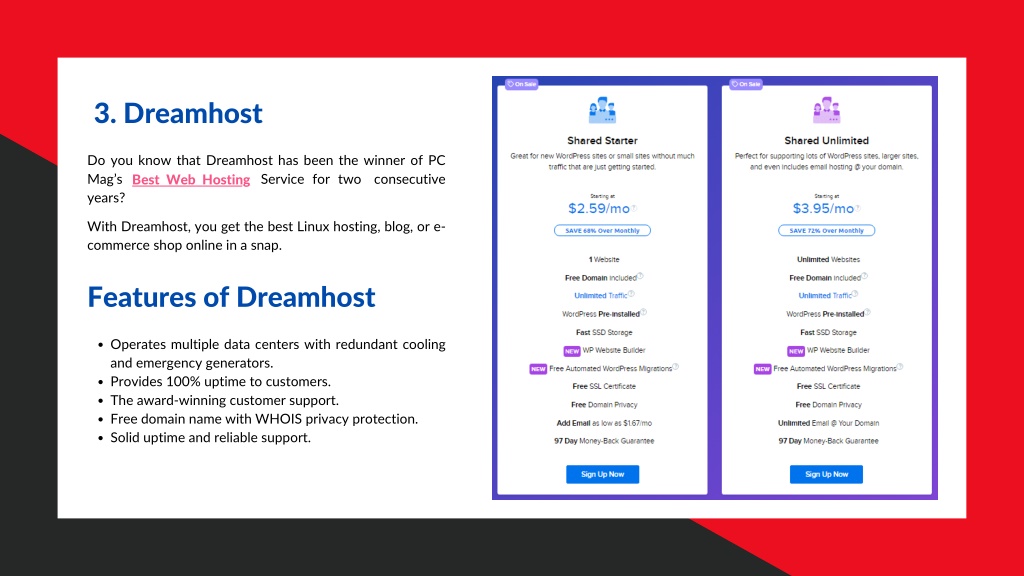Click the '$3.95/mo' price
Viewport: 1024px width, 576px height.
(x=823, y=208)
